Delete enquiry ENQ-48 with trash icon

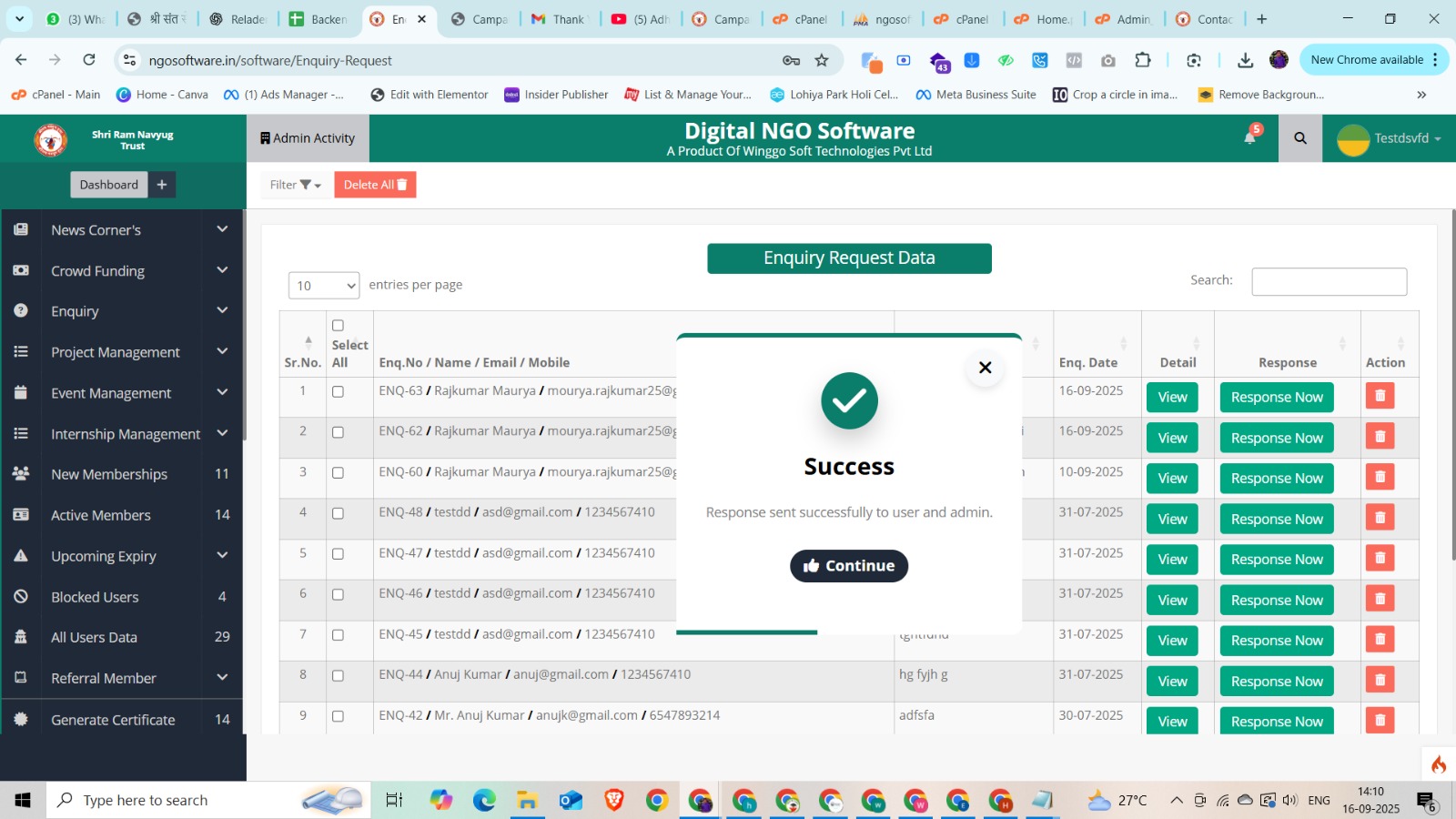1380,518
